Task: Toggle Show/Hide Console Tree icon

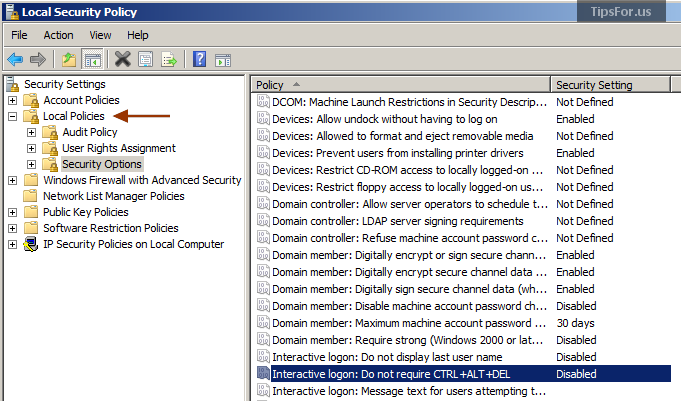Action: [x=93, y=59]
